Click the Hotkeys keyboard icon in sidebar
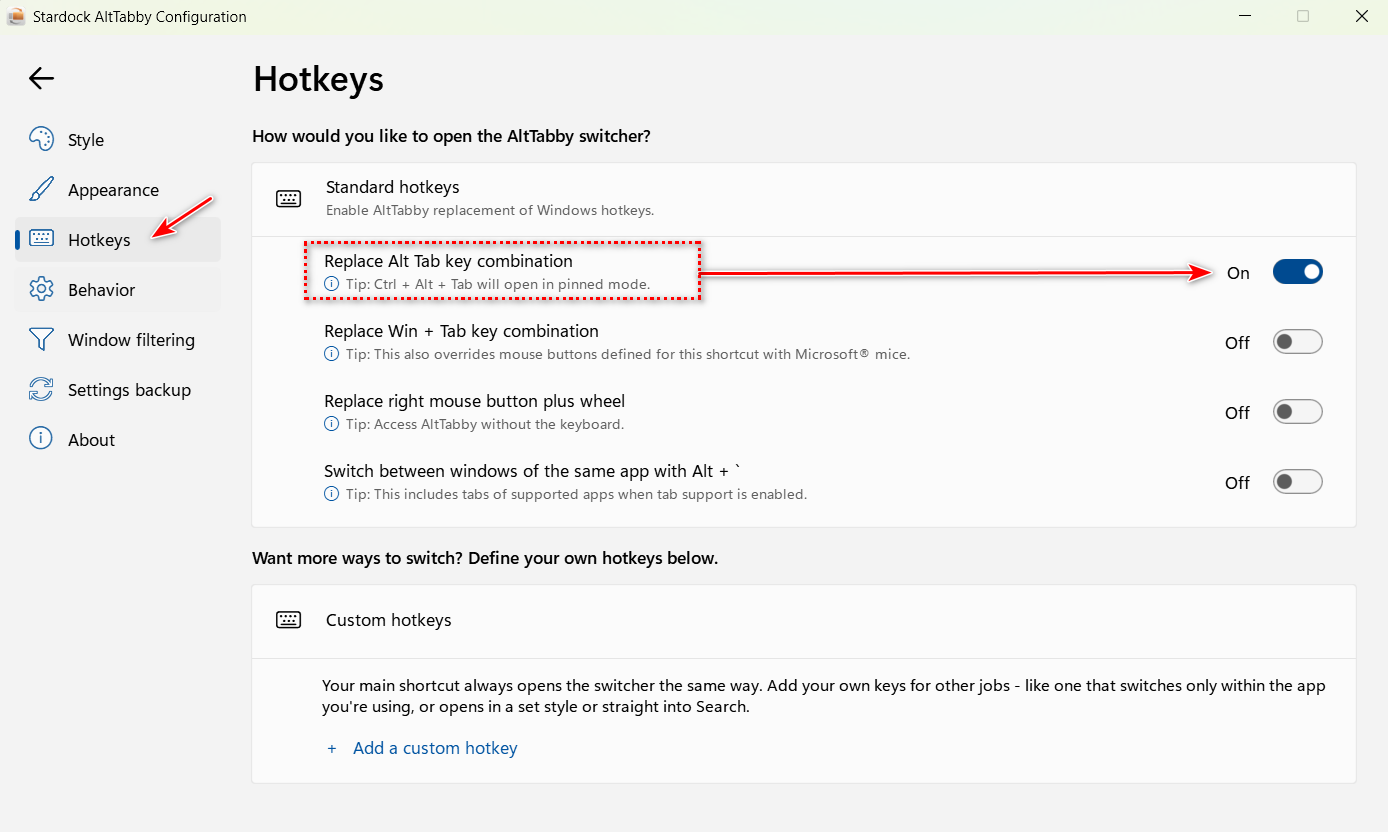 (41, 239)
